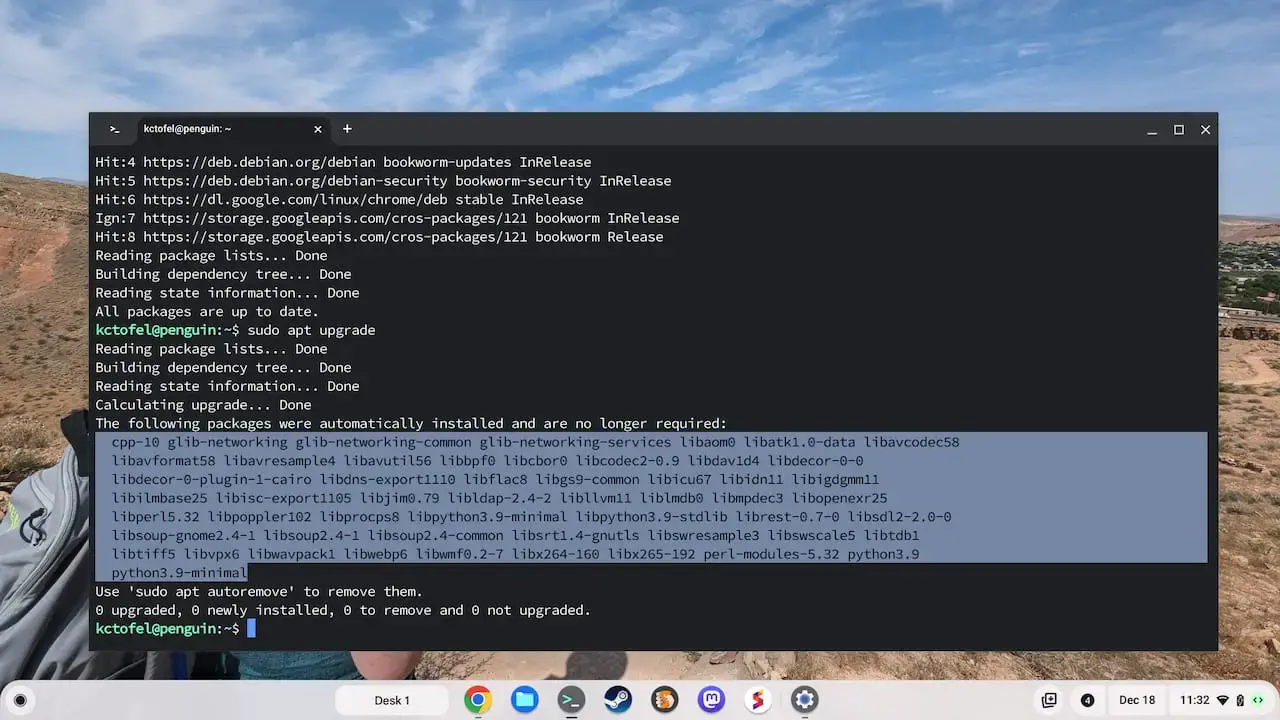Open Steam from the shelf
The width and height of the screenshot is (1280, 720).
coord(618,700)
